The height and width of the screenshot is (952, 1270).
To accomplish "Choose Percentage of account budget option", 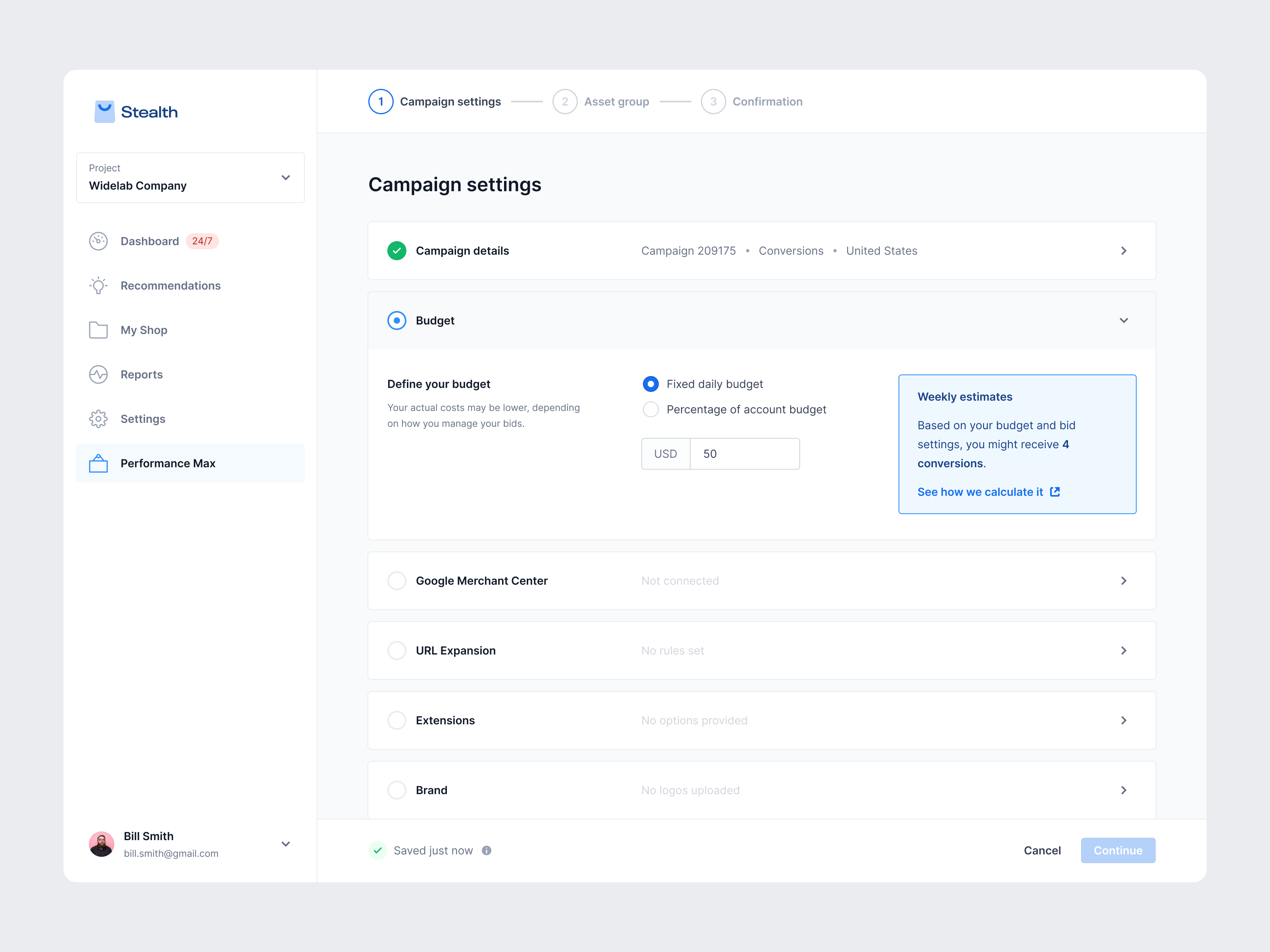I will tap(650, 409).
